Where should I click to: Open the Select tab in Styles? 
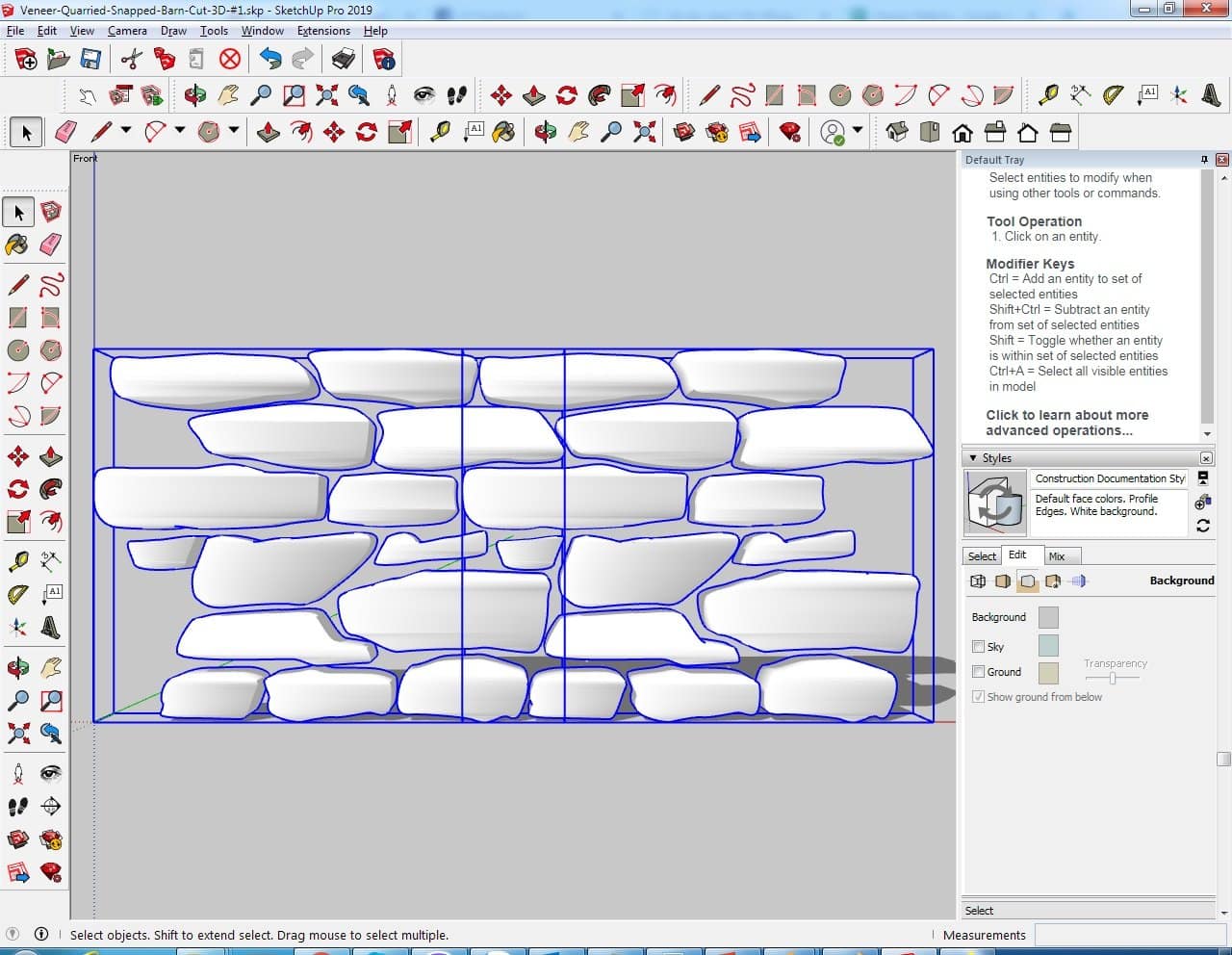point(982,556)
